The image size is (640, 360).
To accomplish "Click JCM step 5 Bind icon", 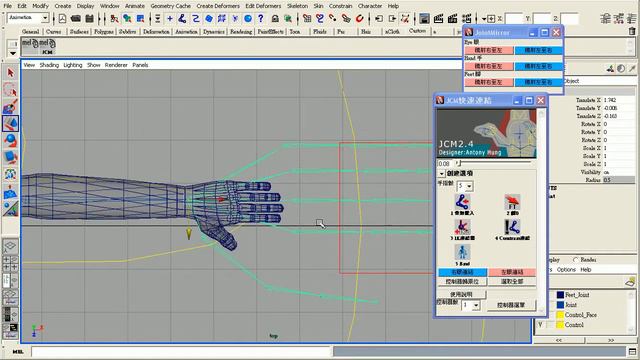I will 462,253.
